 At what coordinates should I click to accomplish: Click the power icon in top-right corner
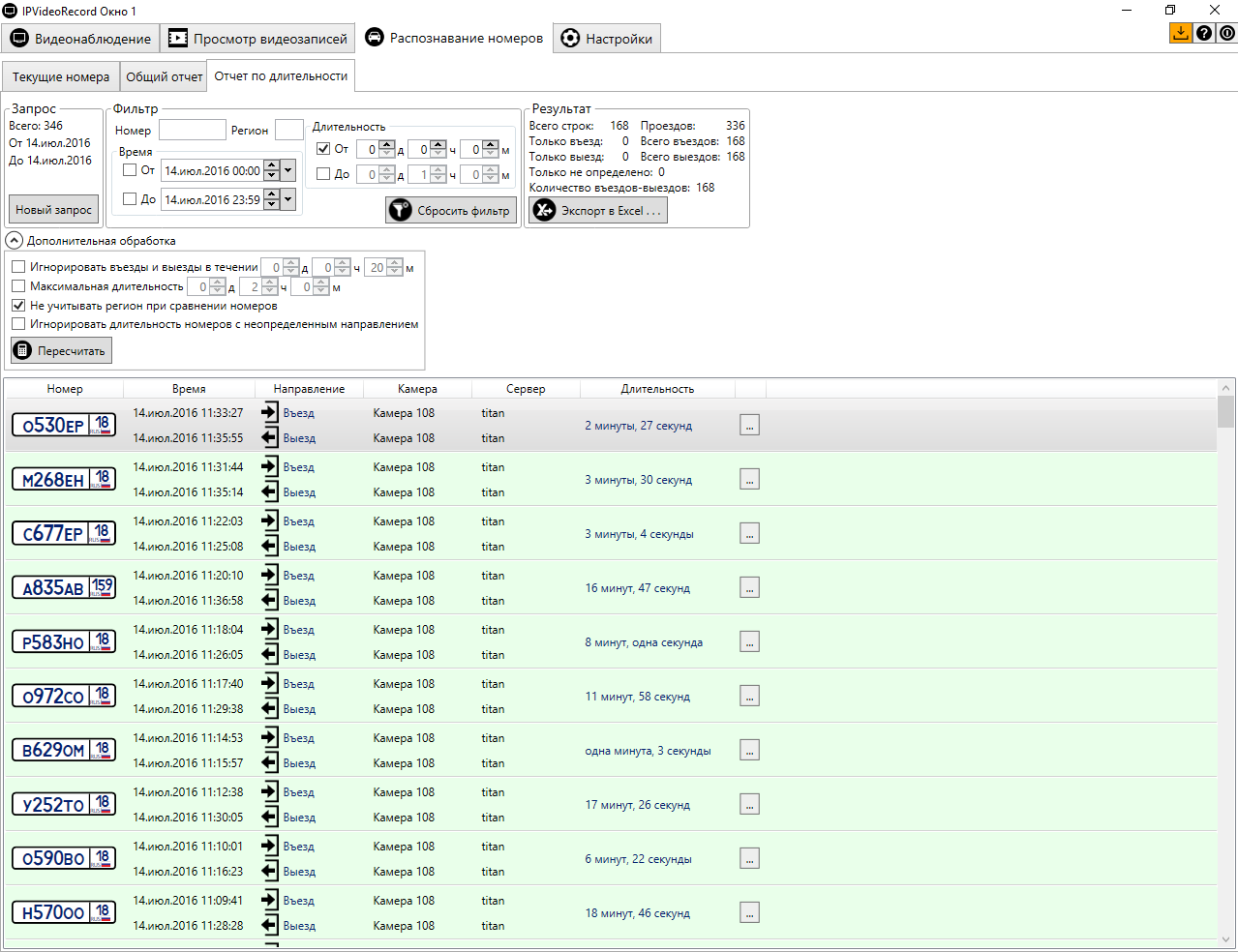pyautogui.click(x=1226, y=33)
